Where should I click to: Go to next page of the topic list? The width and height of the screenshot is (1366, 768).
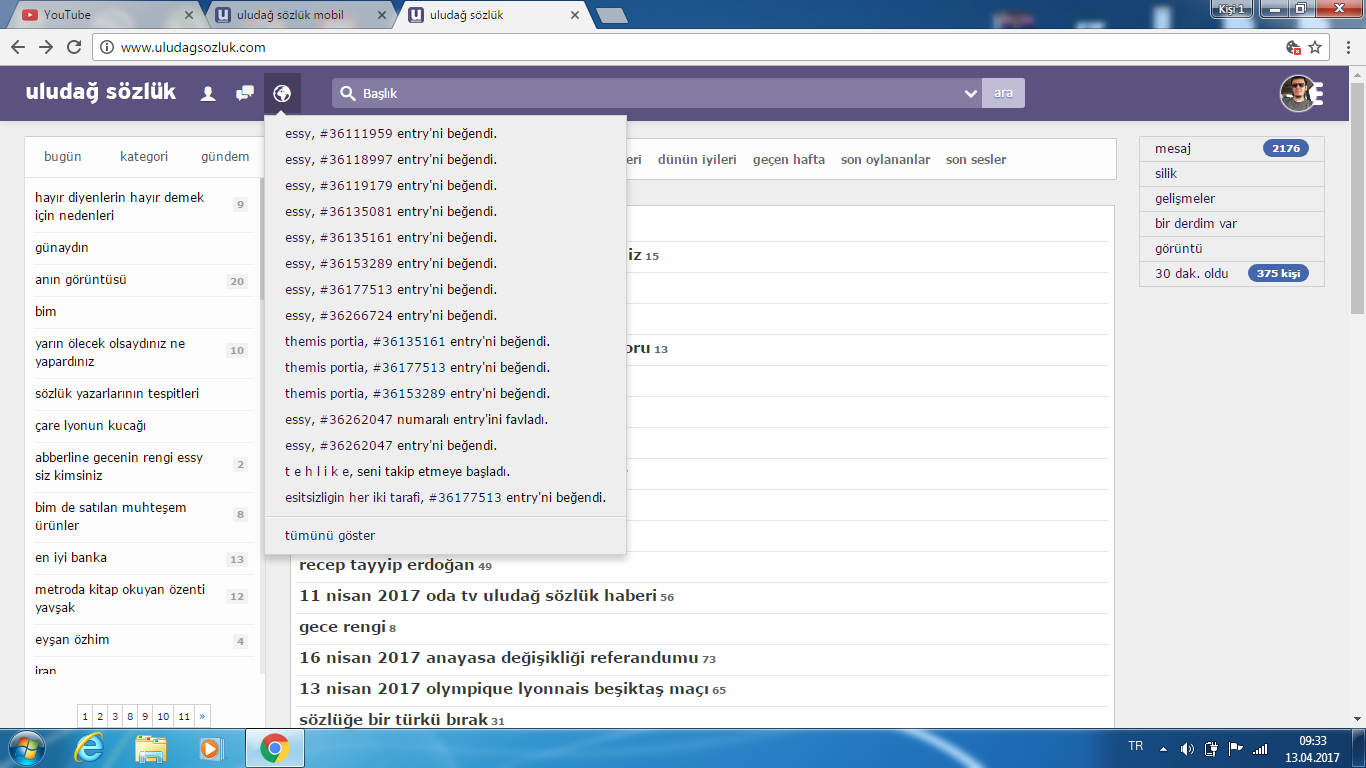(x=203, y=716)
